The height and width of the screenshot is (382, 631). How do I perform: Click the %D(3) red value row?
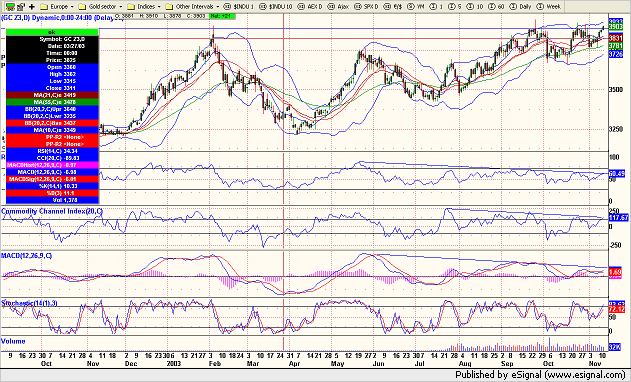coord(52,193)
